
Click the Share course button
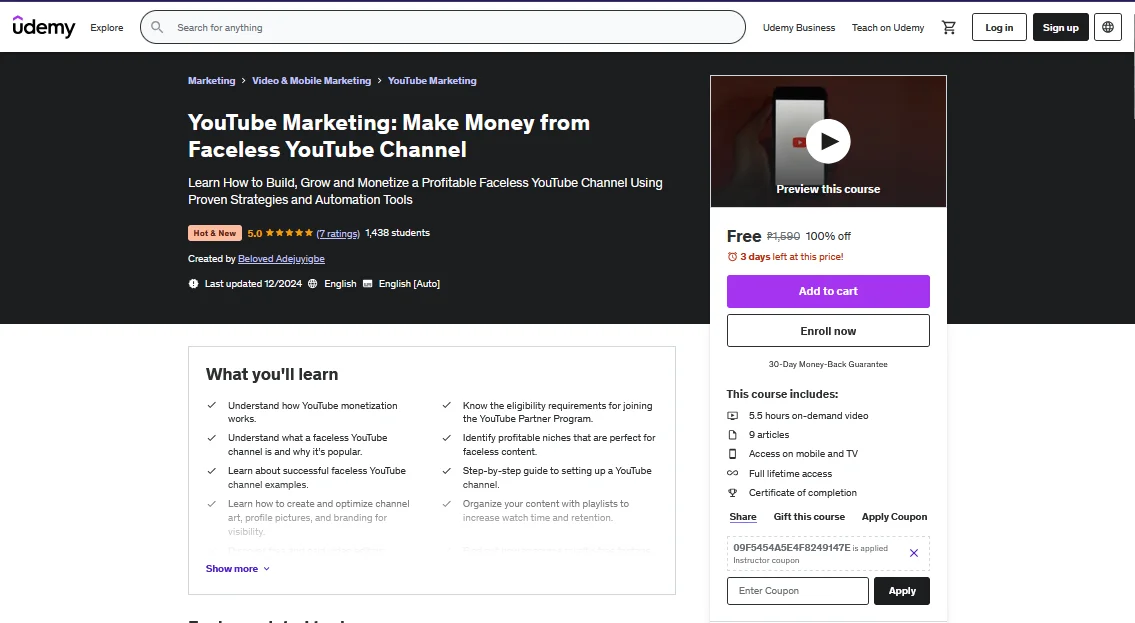point(743,517)
